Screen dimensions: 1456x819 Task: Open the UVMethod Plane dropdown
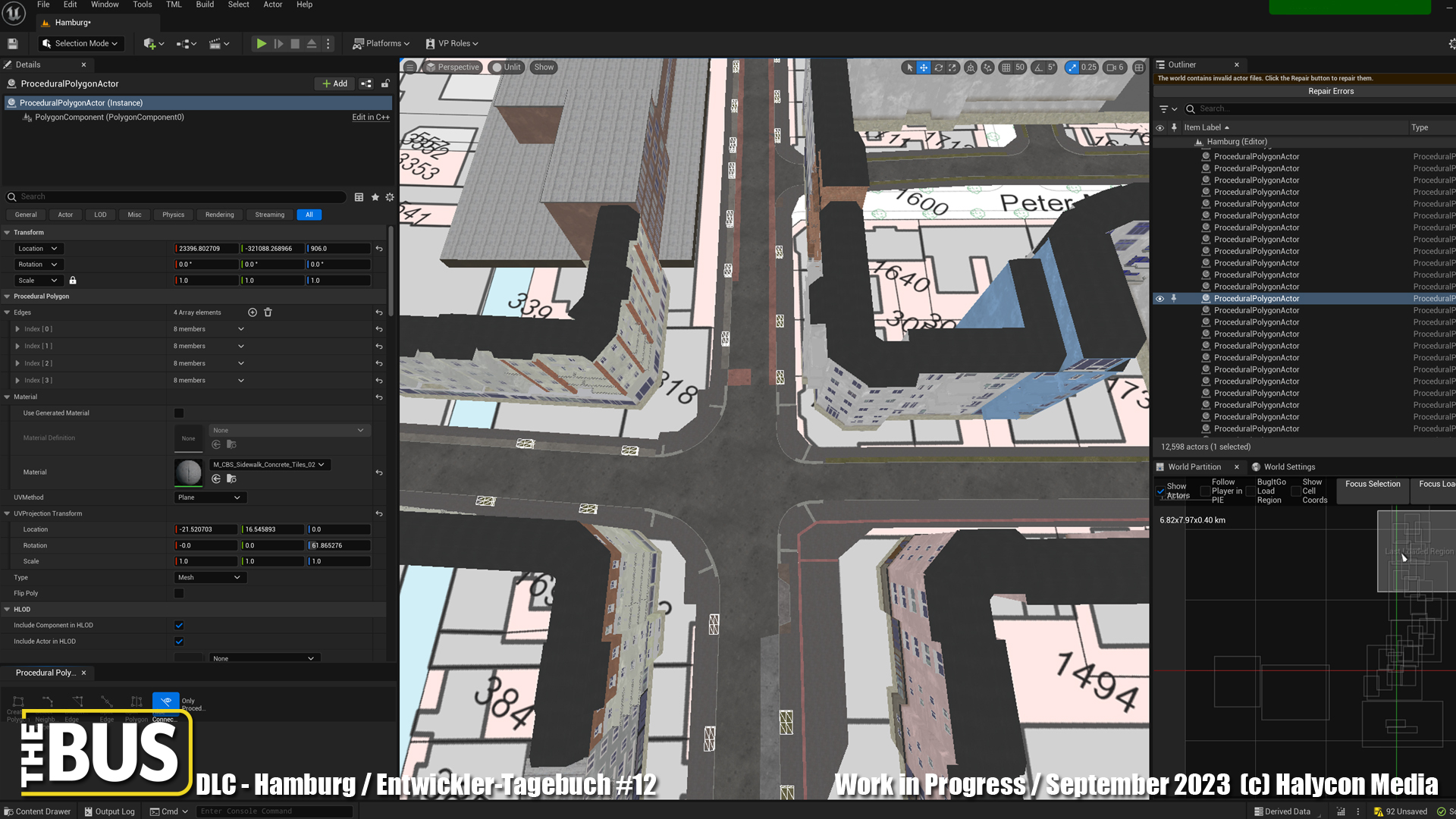point(209,497)
